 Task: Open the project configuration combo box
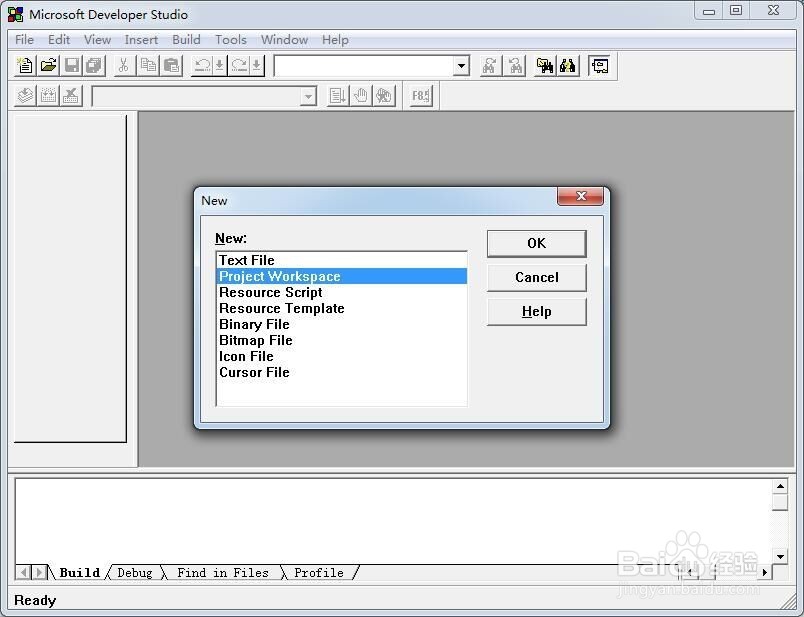204,96
